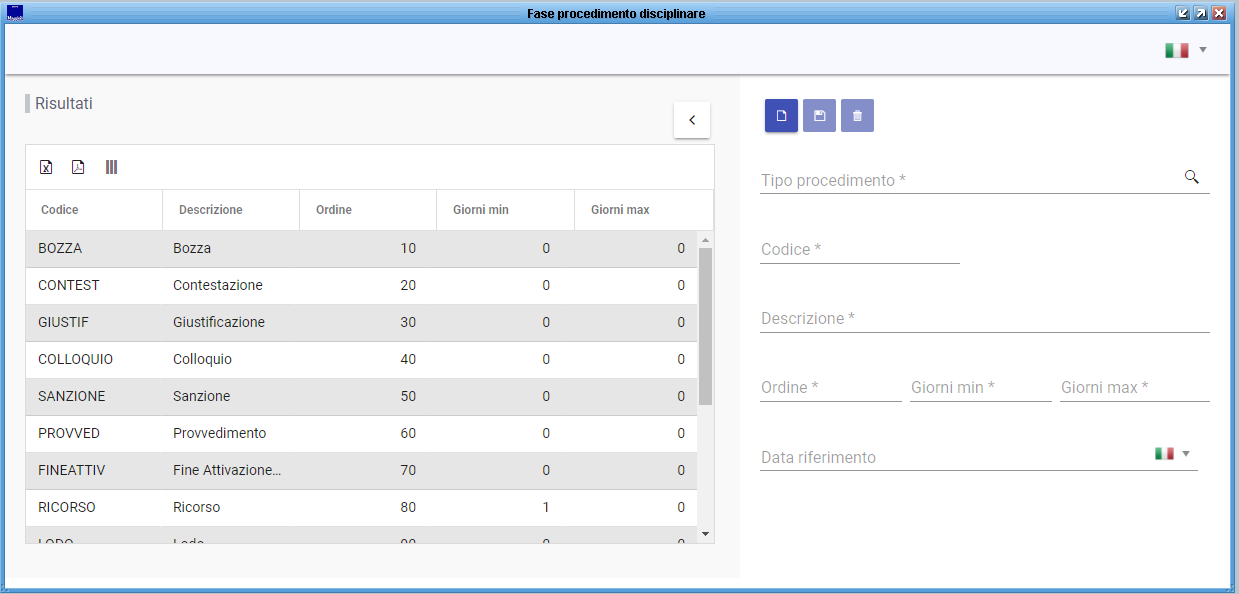This screenshot has height=594, width=1239.
Task: Sort by Giorni max column header
Action: coord(620,210)
